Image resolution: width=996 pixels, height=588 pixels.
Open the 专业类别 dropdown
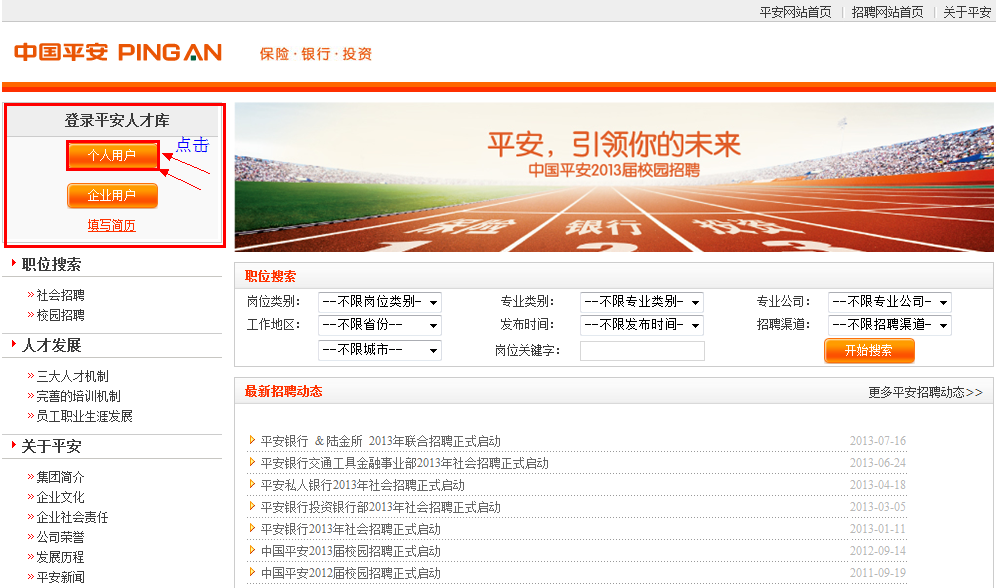(x=641, y=301)
